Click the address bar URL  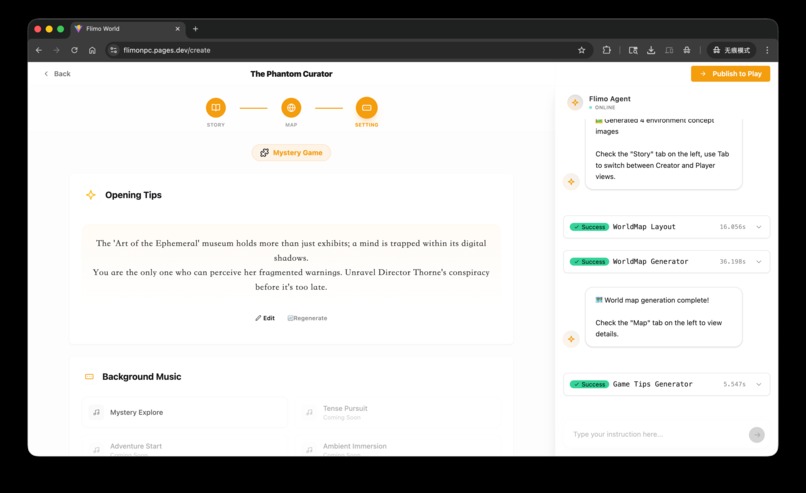coord(167,50)
